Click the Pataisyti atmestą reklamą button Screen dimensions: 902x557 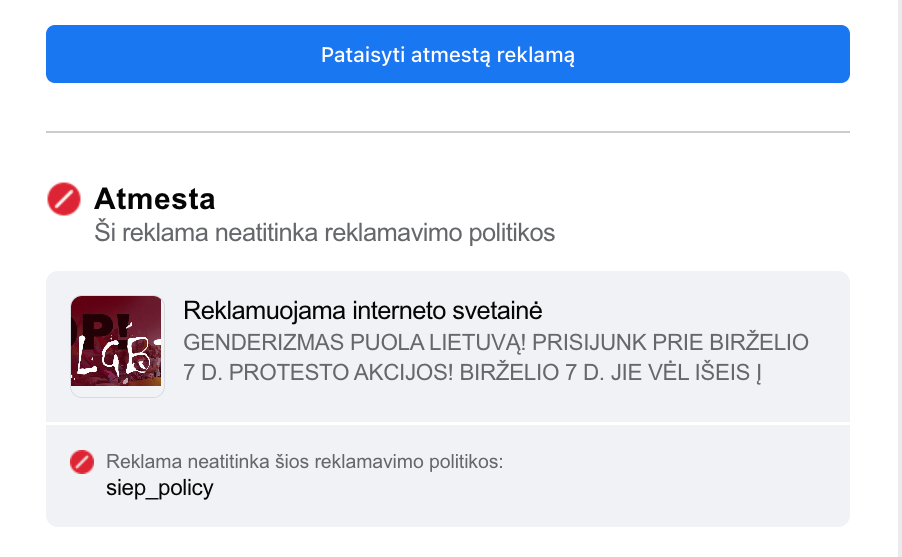[x=447, y=54]
